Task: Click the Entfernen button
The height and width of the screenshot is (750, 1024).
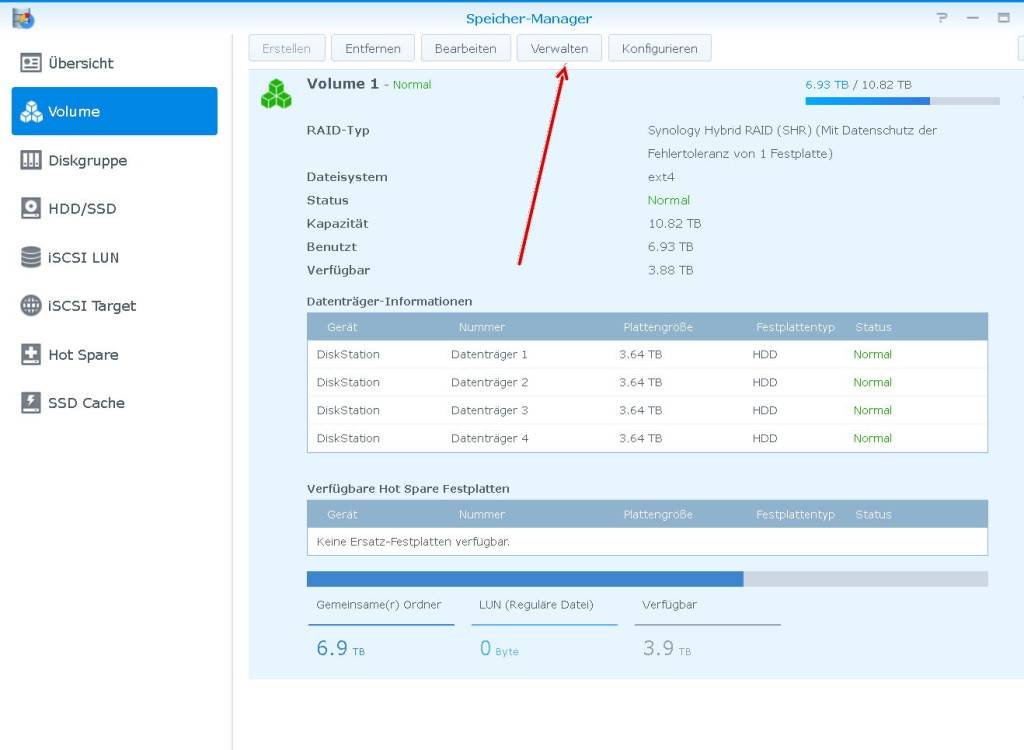Action: (x=373, y=48)
